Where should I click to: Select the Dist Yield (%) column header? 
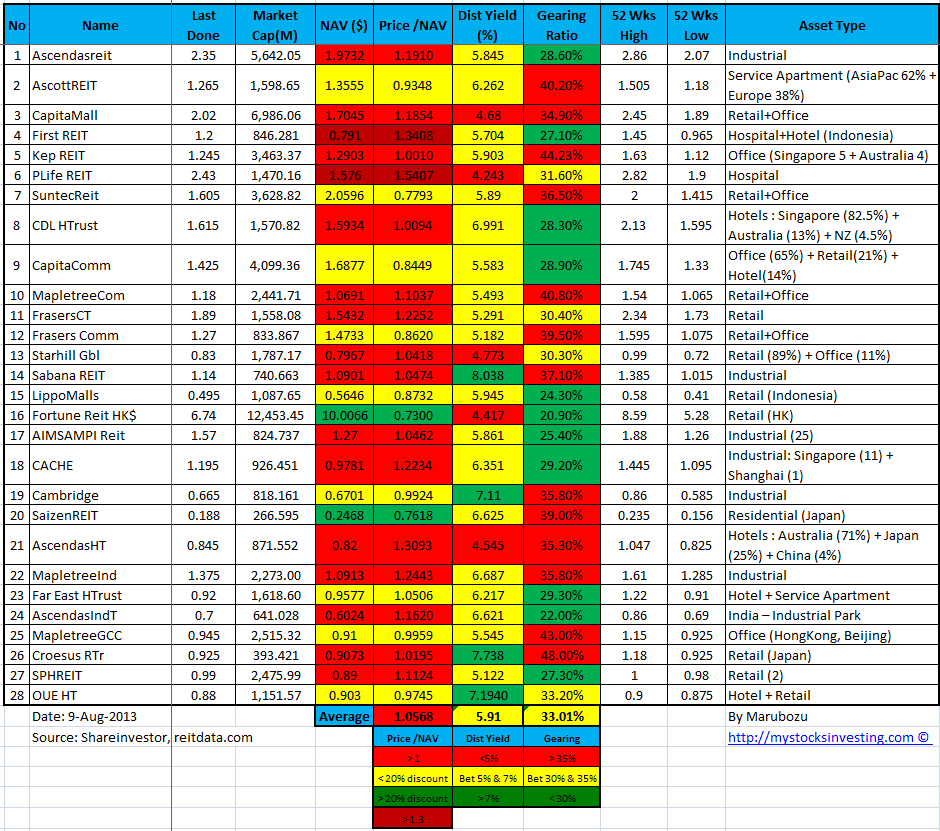point(487,25)
